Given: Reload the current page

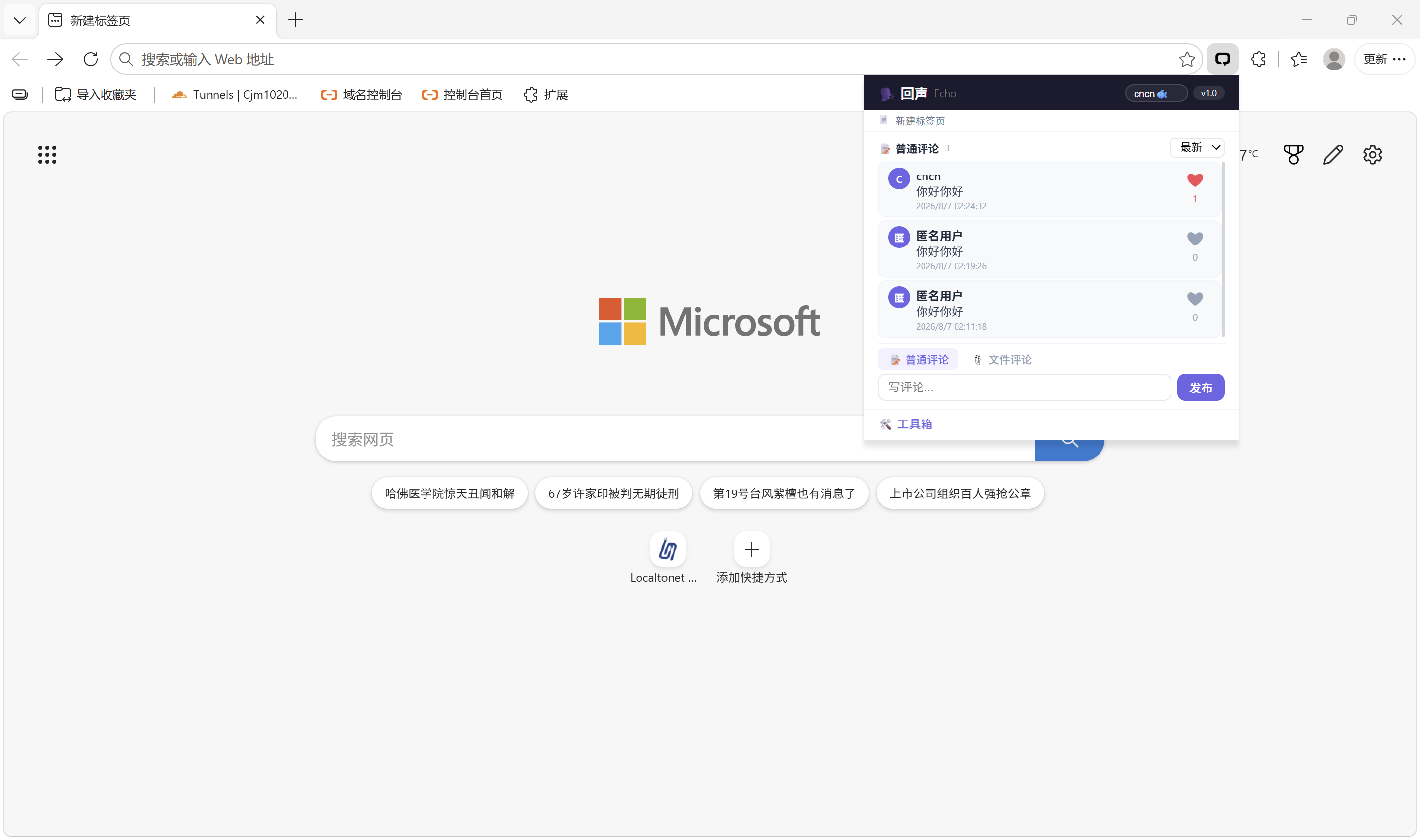Looking at the screenshot, I should pos(91,59).
